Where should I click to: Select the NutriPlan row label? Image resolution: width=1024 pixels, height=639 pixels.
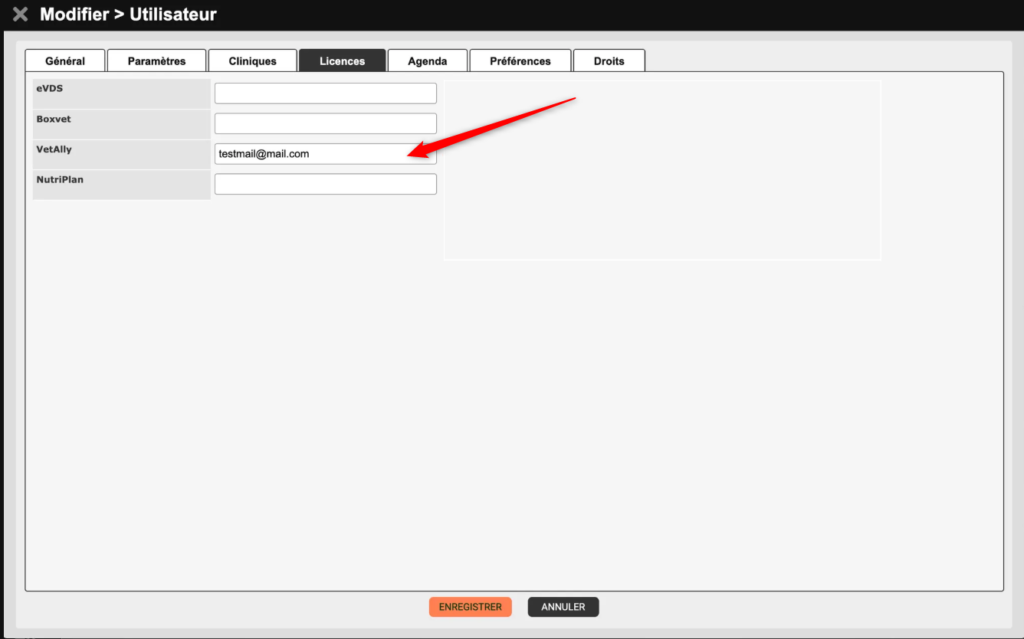(x=60, y=179)
